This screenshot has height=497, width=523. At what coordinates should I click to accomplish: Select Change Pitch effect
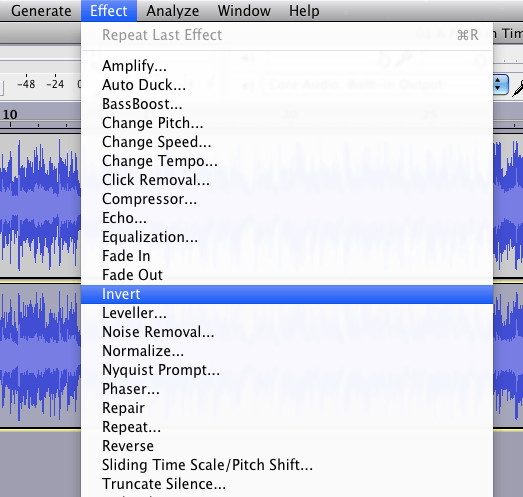[287, 123]
